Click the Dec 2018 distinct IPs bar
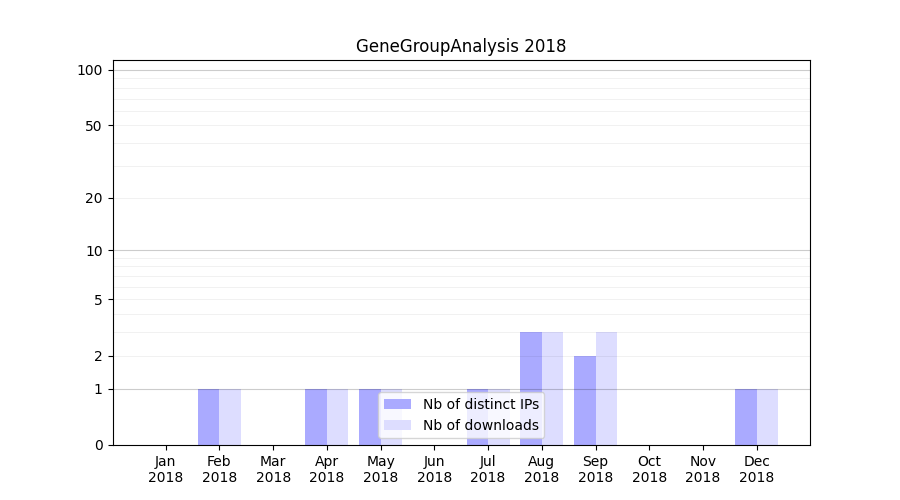 coord(746,417)
